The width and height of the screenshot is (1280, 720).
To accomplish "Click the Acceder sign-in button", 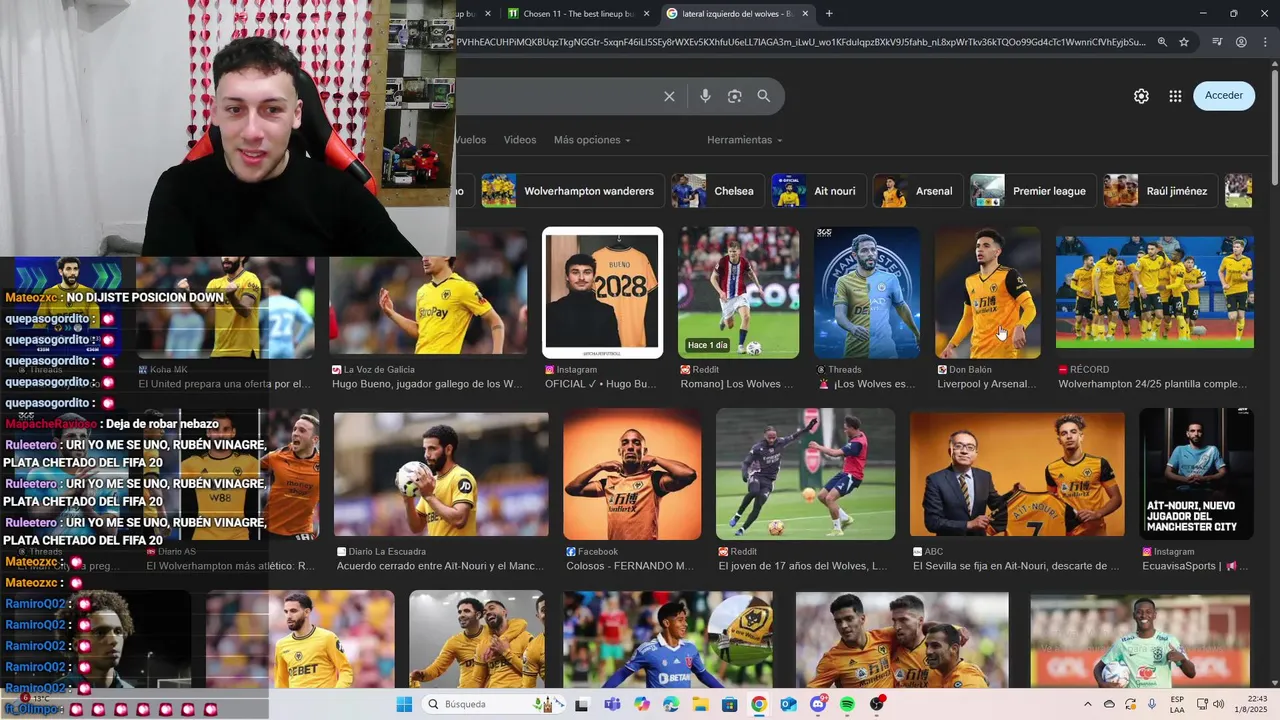I will 1224,96.
